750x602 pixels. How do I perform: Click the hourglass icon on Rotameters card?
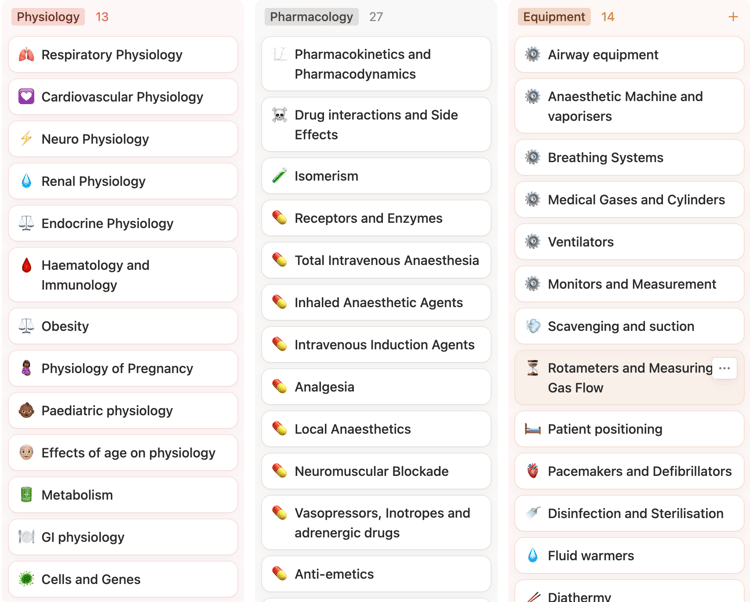[x=533, y=369]
